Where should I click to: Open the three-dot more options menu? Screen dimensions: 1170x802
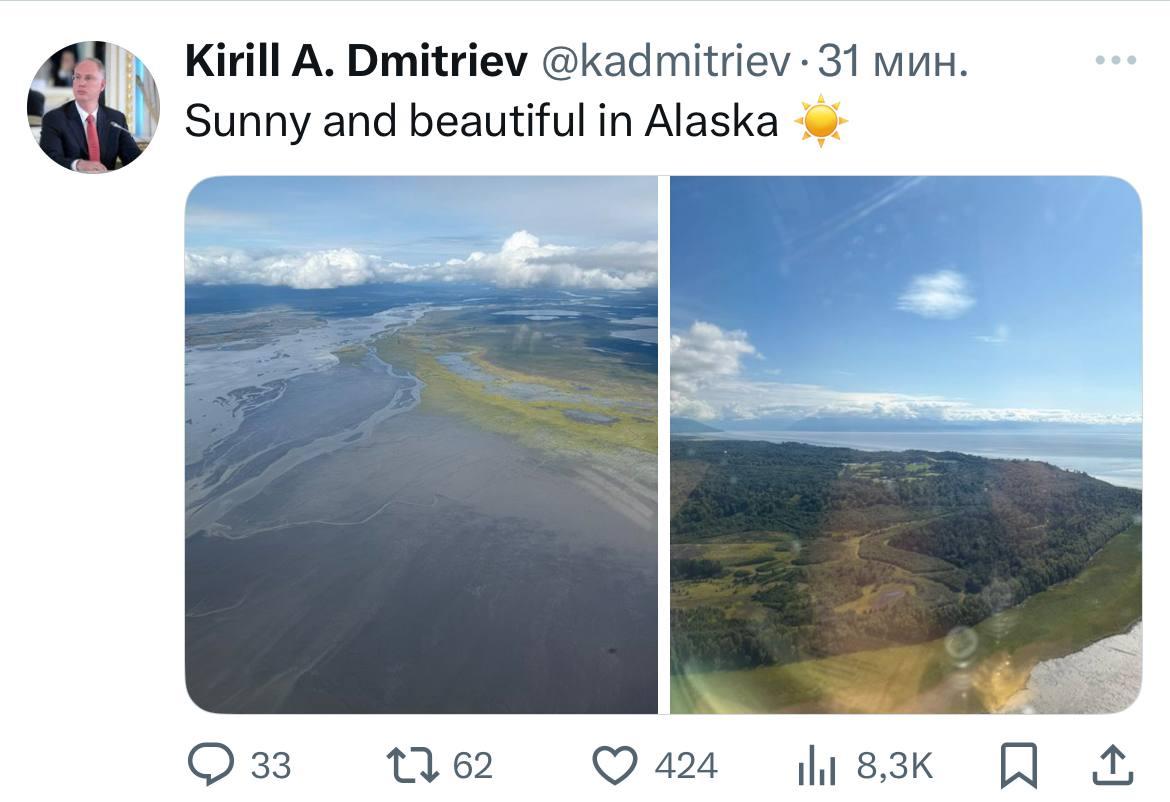pyautogui.click(x=1116, y=61)
